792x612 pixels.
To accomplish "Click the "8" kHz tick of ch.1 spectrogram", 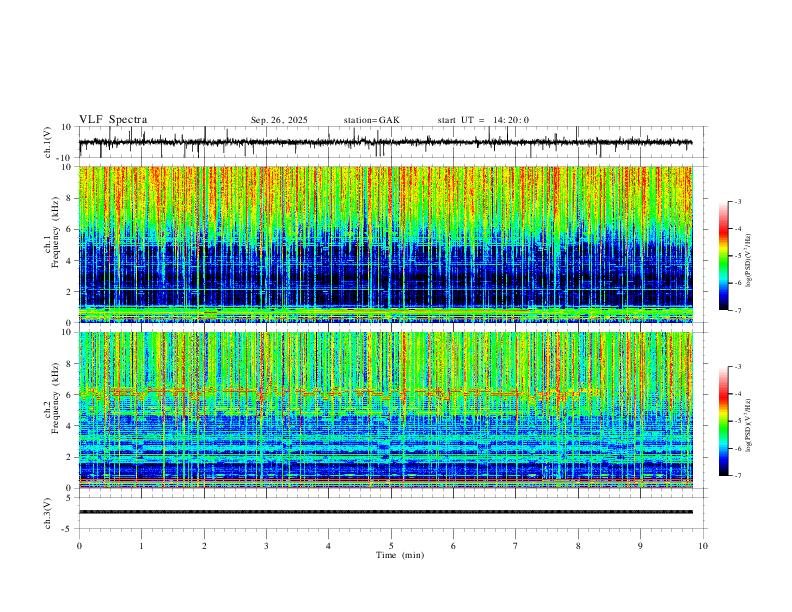I will pyautogui.click(x=70, y=198).
